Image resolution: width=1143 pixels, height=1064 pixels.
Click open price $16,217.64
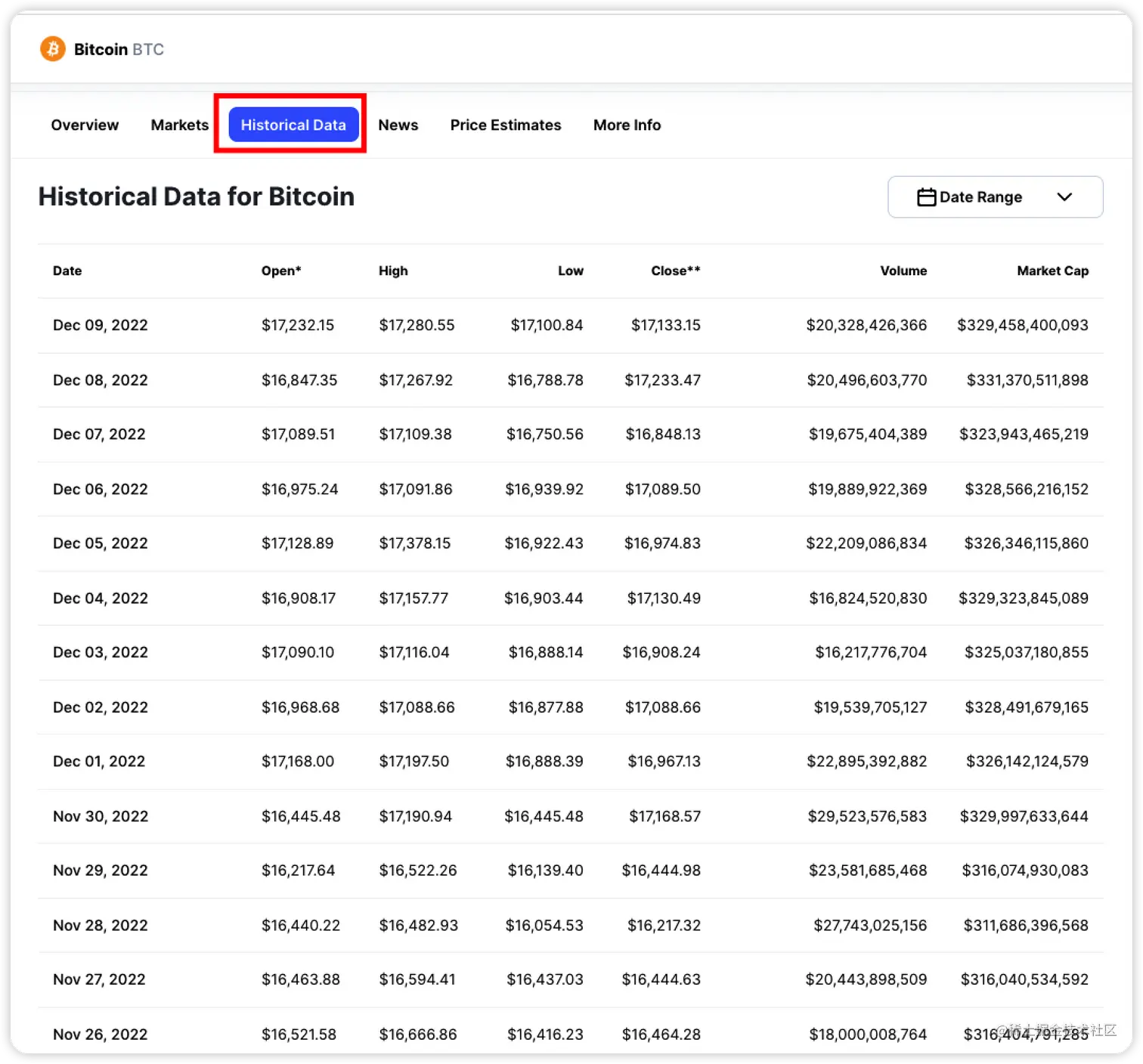pos(298,871)
